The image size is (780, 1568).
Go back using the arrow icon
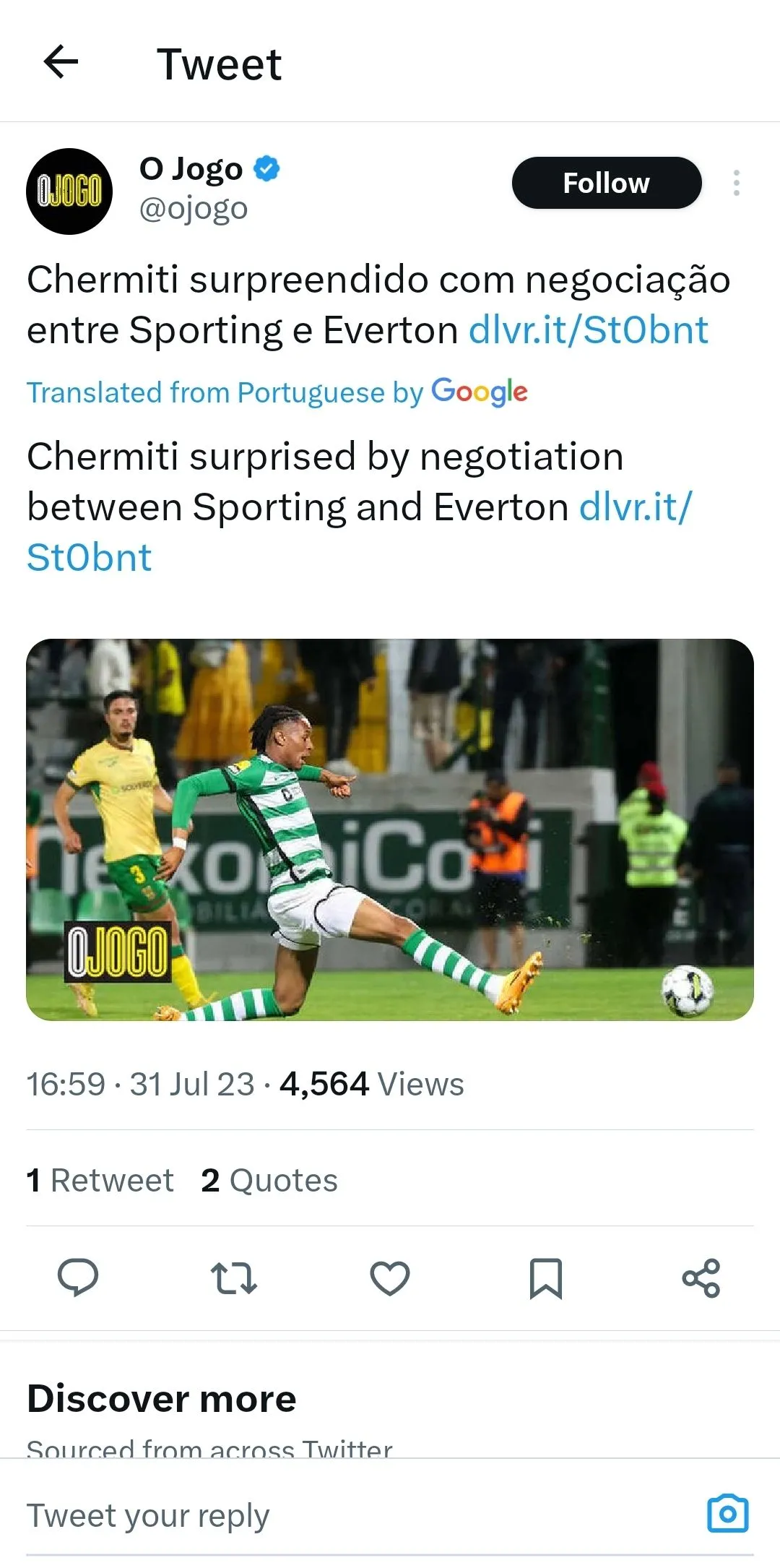coord(61,62)
